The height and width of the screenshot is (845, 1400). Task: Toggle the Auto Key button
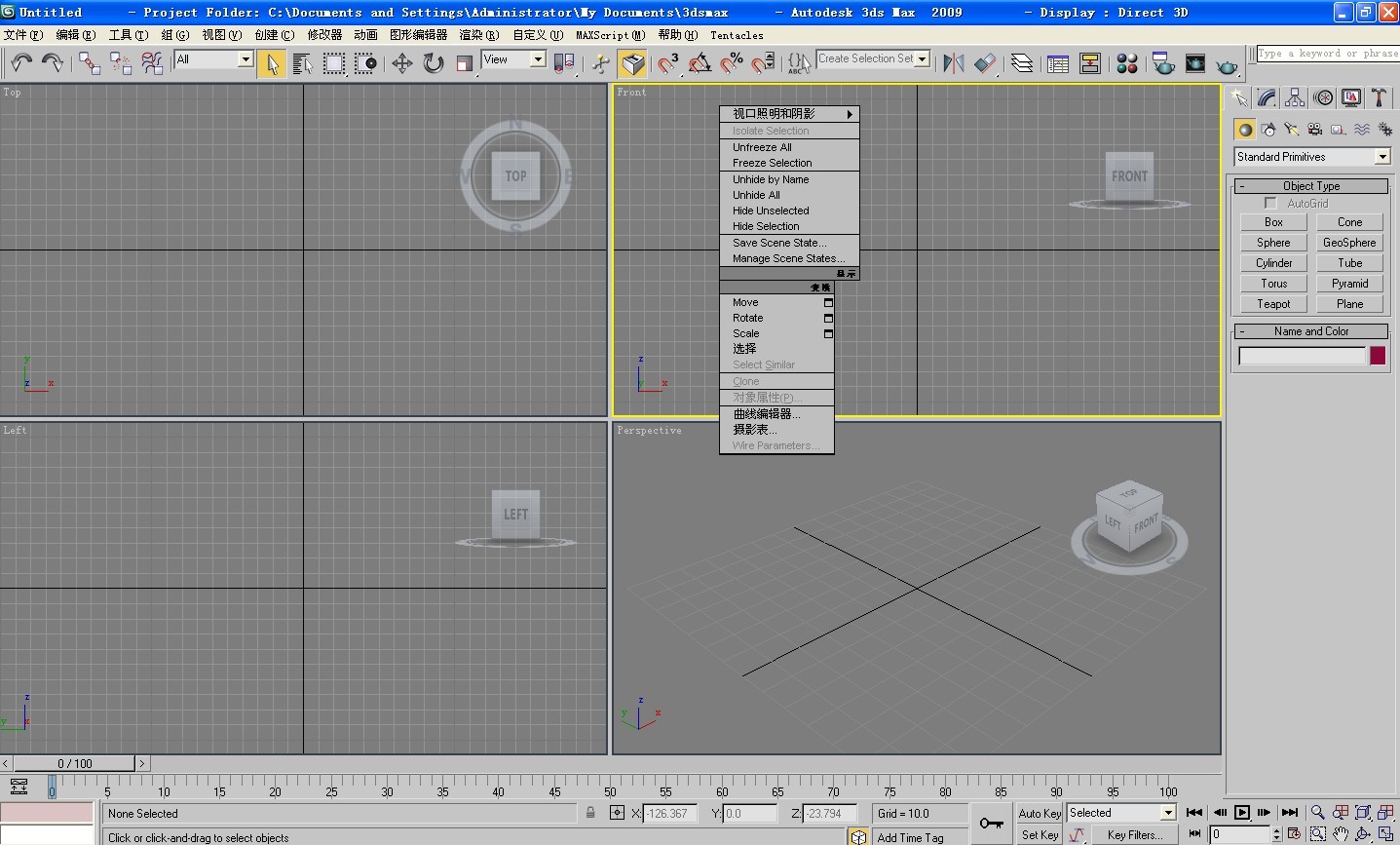click(1040, 813)
